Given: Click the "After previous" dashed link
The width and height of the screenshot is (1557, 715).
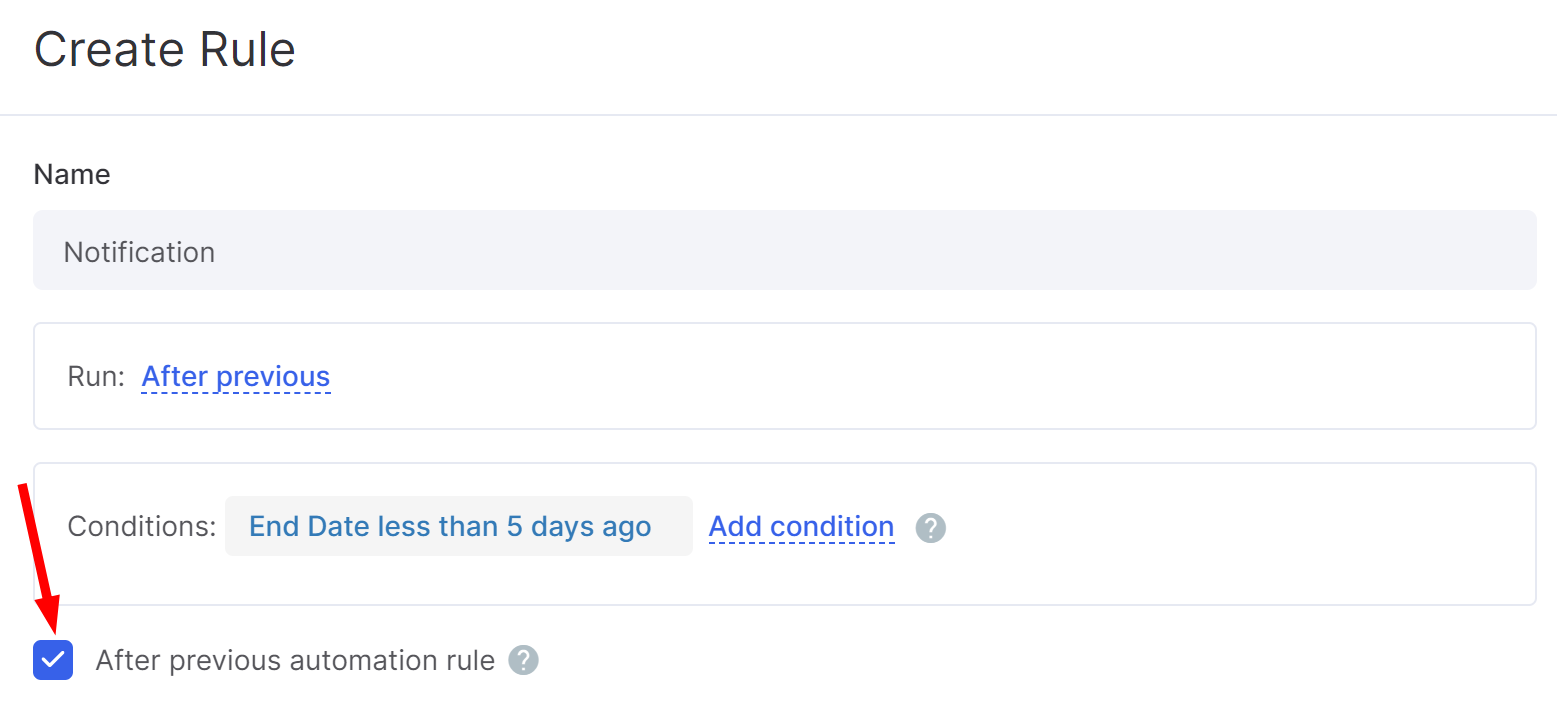Looking at the screenshot, I should click(x=236, y=377).
